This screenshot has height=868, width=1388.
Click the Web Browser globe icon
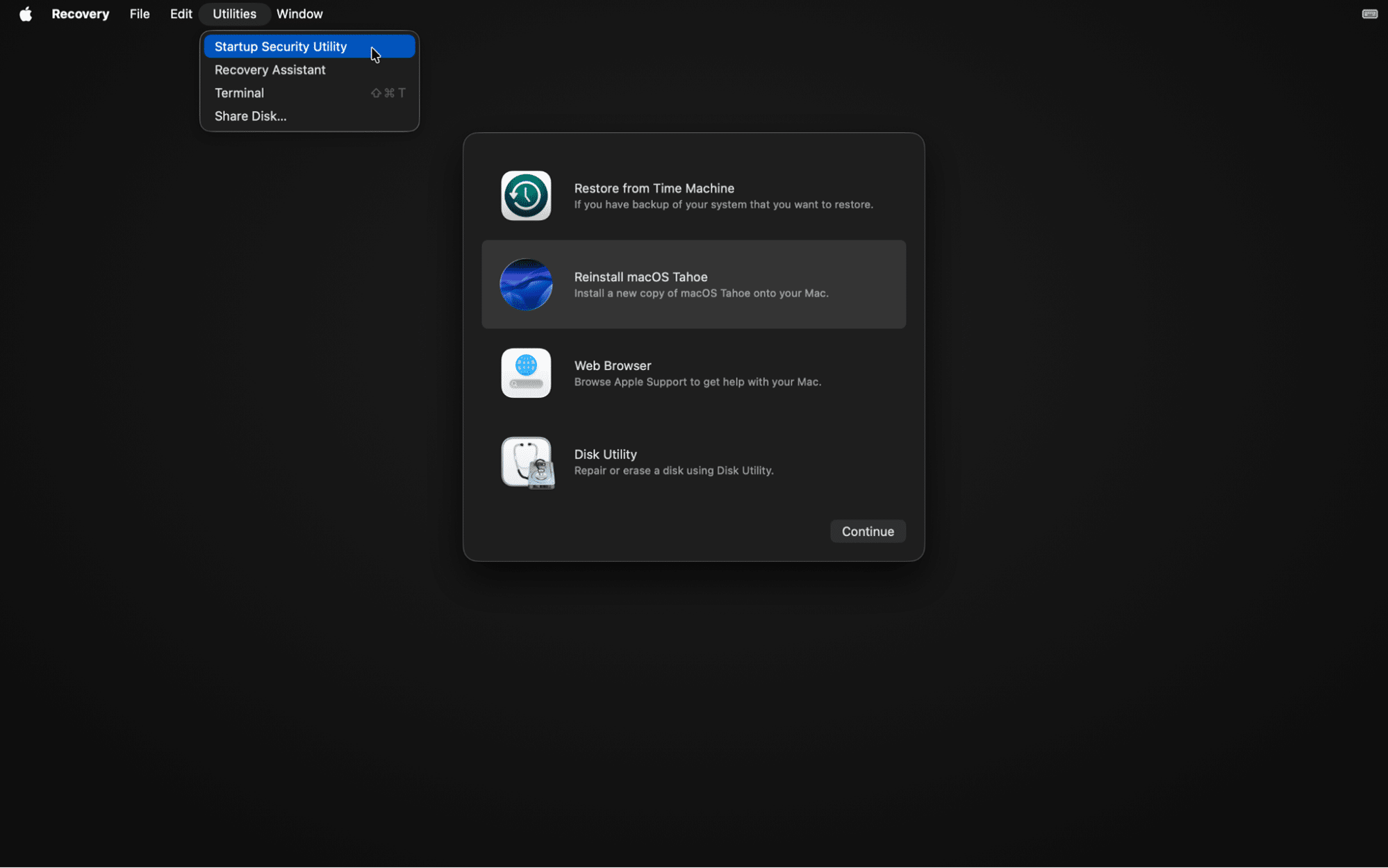526,373
